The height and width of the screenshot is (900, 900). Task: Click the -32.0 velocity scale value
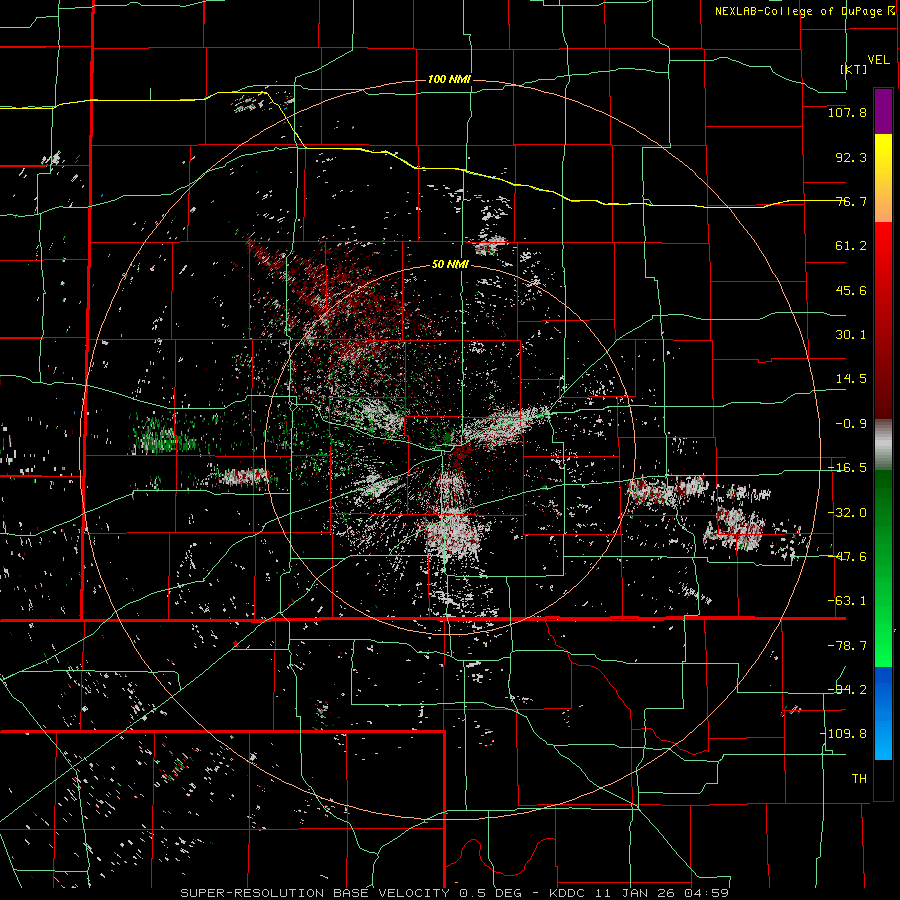pos(847,513)
